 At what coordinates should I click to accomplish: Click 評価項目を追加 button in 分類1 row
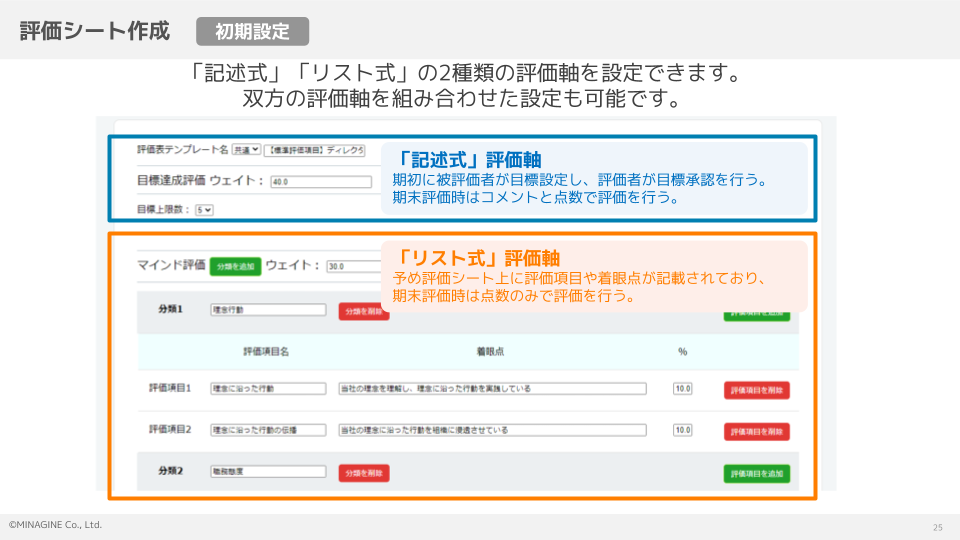[x=756, y=313]
